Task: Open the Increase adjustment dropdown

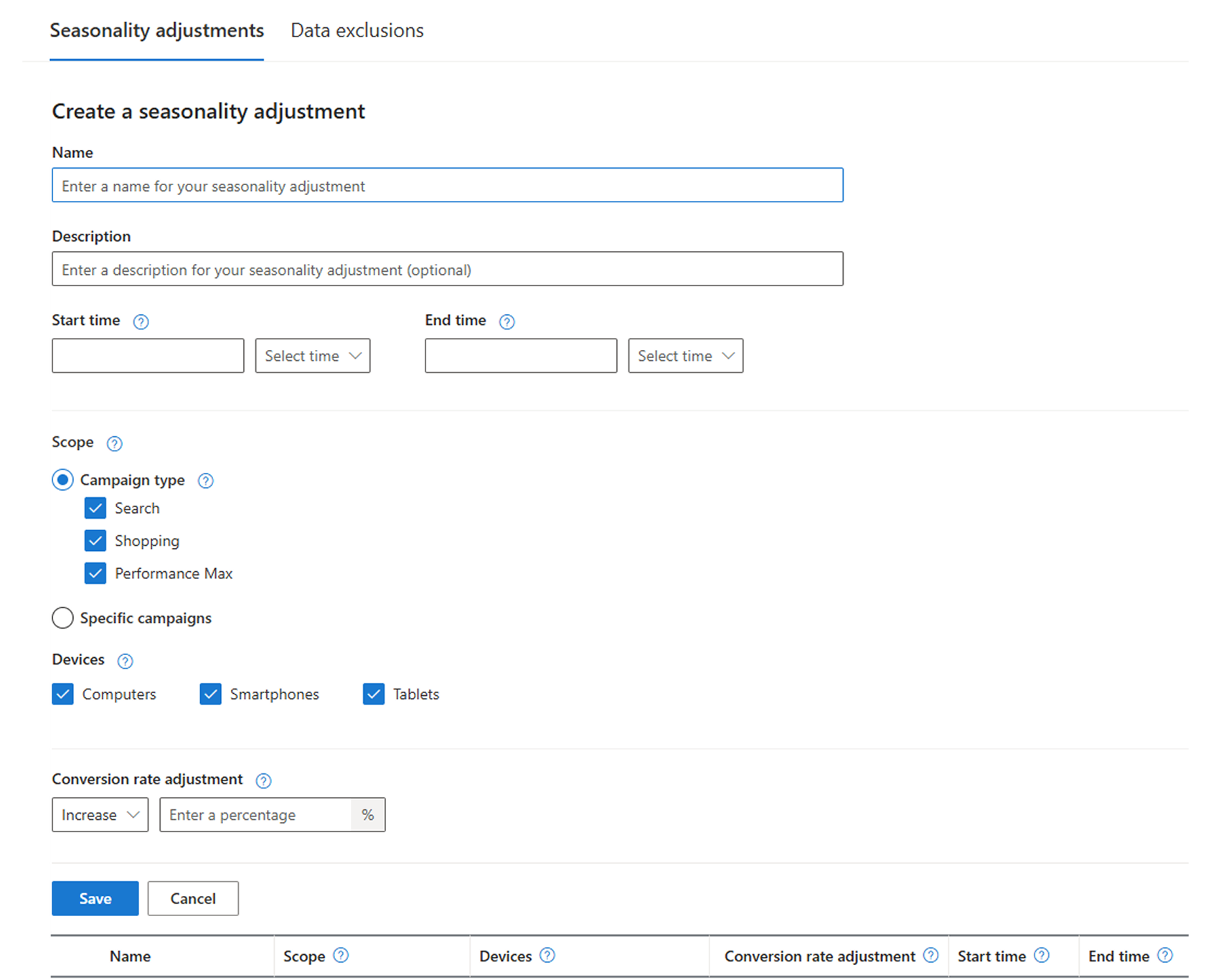Action: [x=100, y=814]
